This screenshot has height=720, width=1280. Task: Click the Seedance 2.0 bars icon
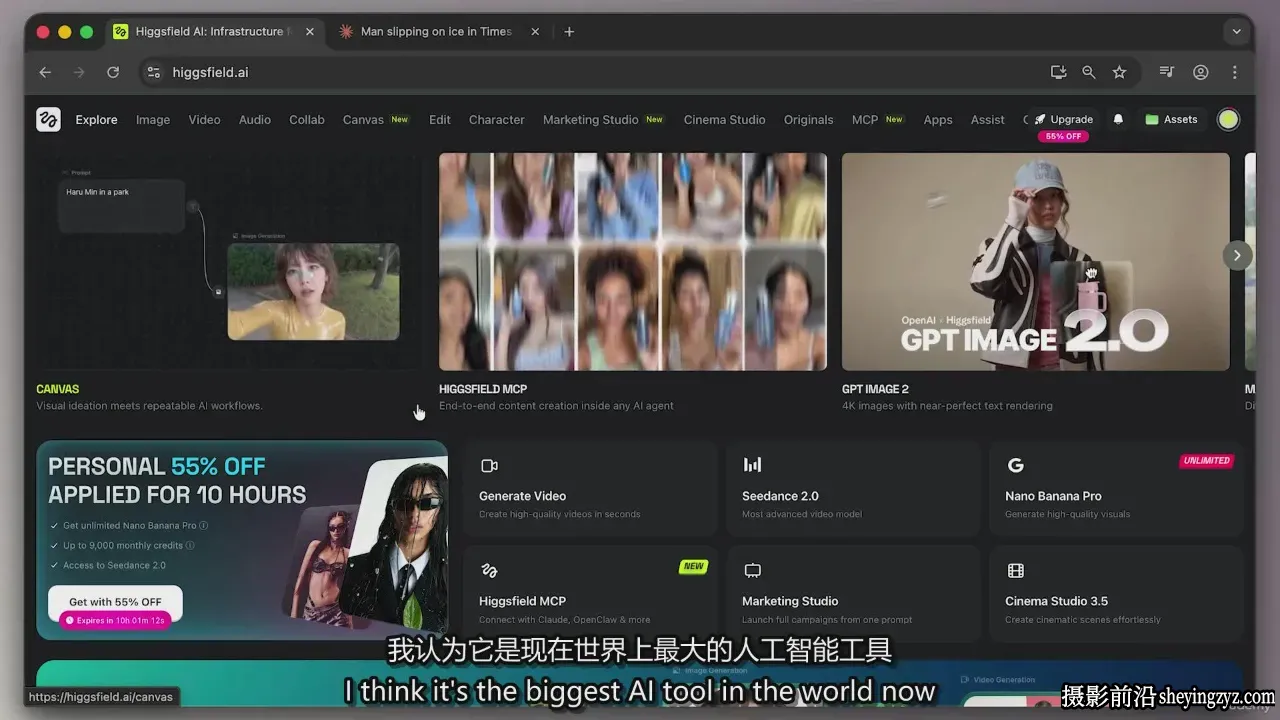(752, 465)
